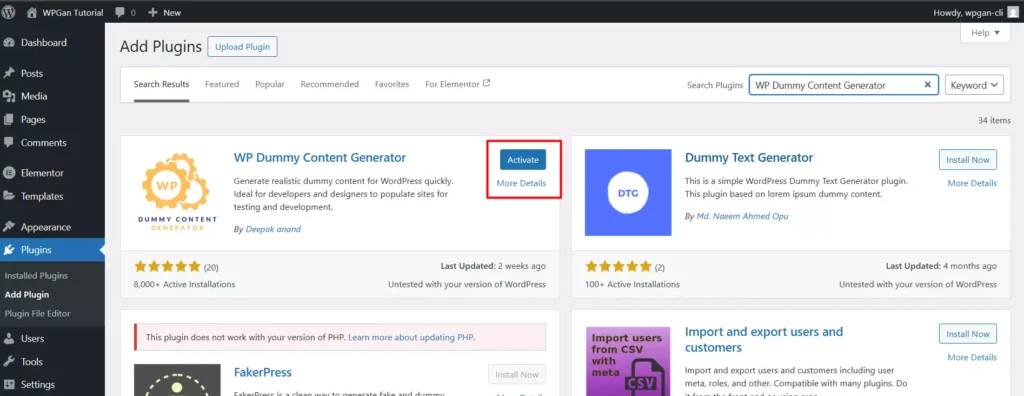1024x396 pixels.
Task: Open Add Plugin submenu item
Action: pos(27,295)
